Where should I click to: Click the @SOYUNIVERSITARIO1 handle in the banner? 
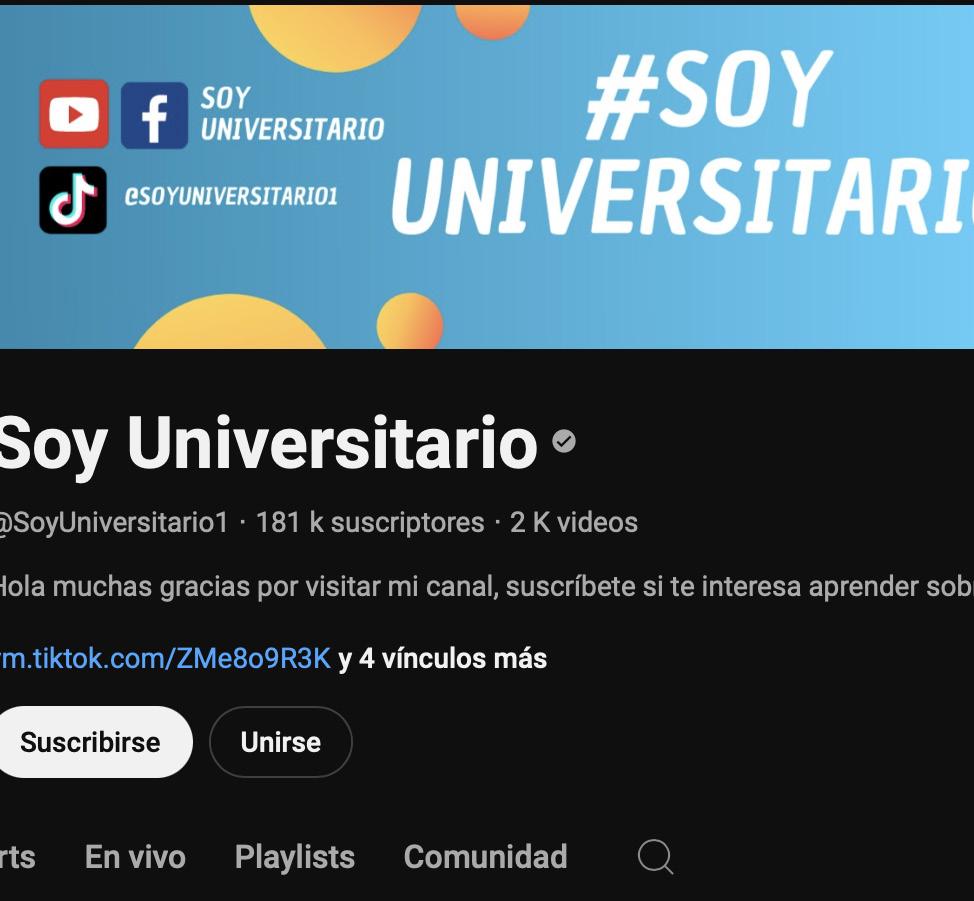(x=230, y=196)
